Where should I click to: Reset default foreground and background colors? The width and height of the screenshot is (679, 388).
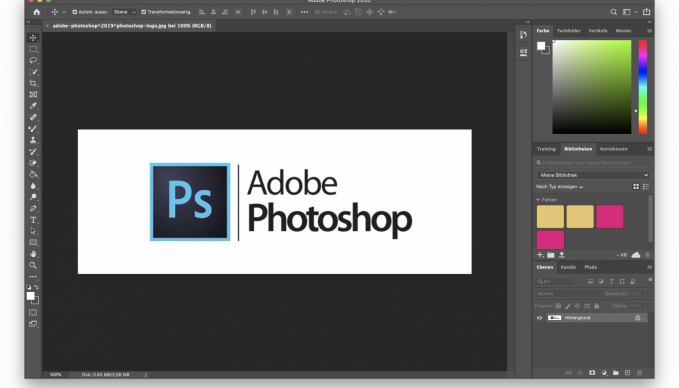tap(29, 287)
